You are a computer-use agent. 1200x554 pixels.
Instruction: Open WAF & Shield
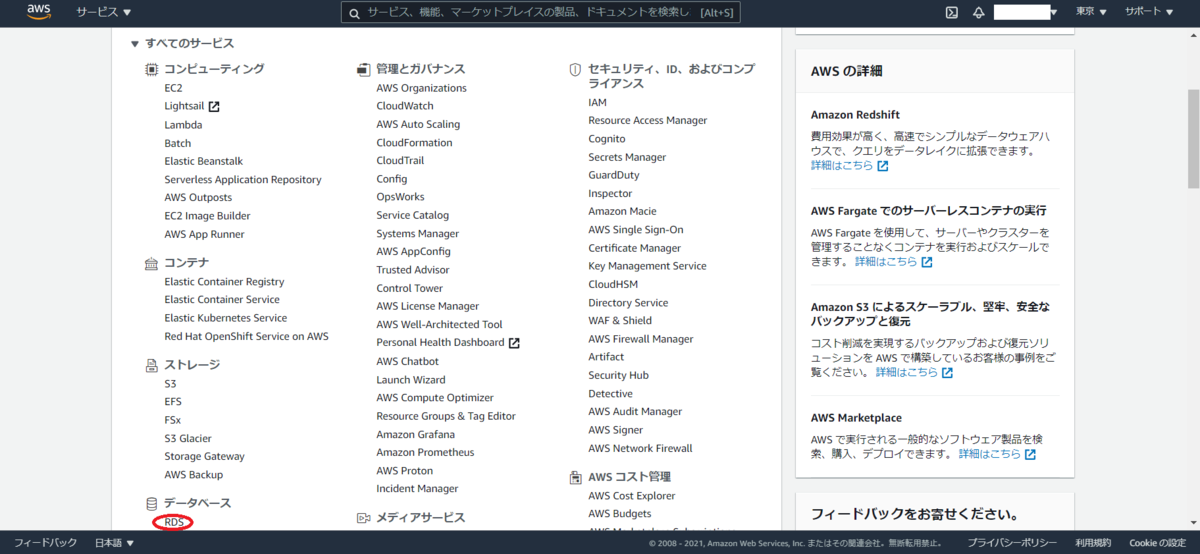(620, 321)
